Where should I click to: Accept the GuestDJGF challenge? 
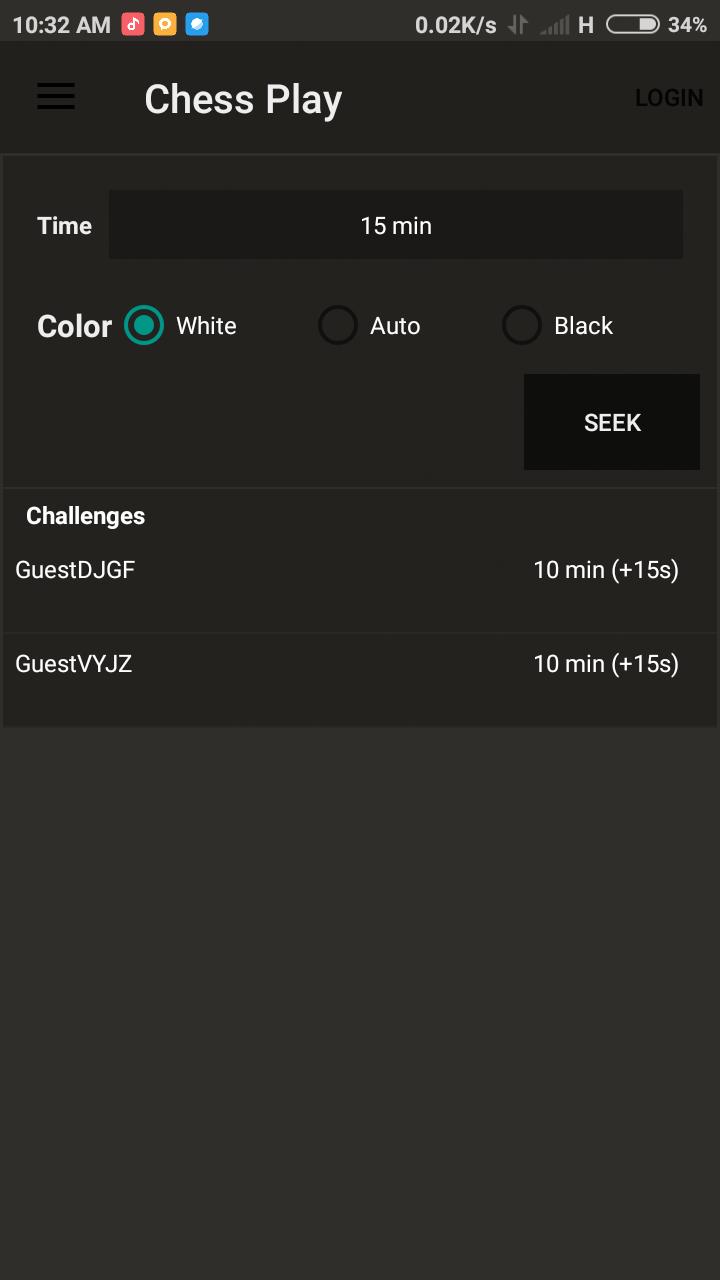(x=360, y=571)
